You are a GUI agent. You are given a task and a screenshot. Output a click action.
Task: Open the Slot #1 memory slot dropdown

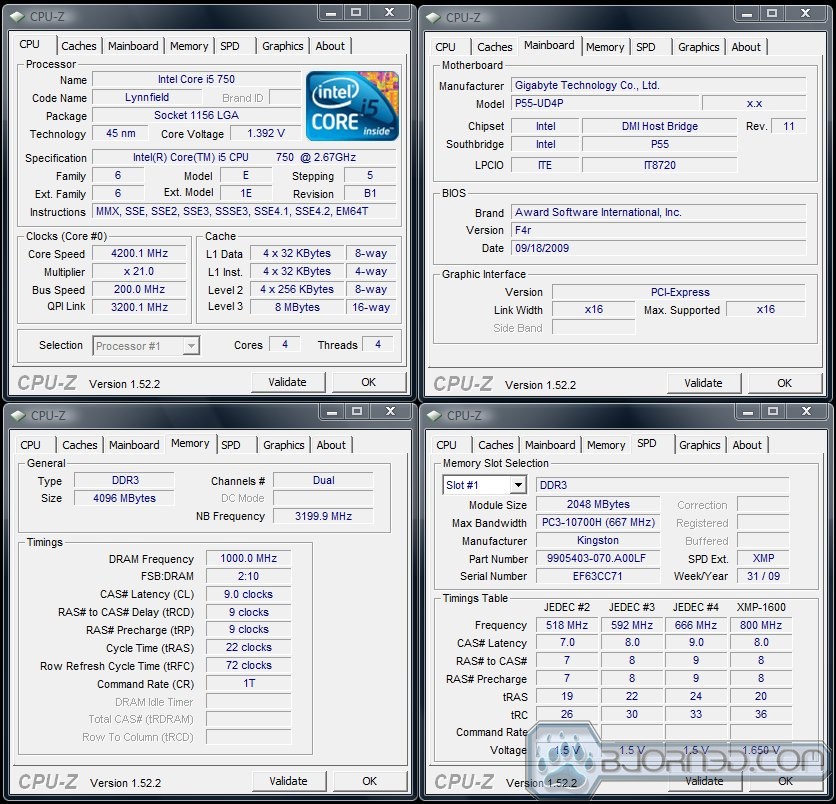coord(485,485)
